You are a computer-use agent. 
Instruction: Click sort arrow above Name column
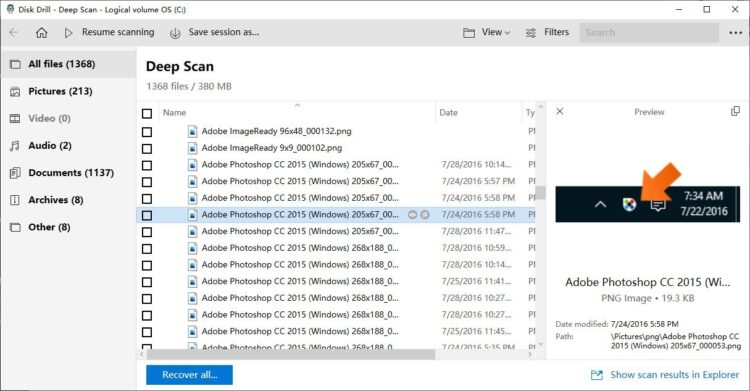tap(297, 105)
